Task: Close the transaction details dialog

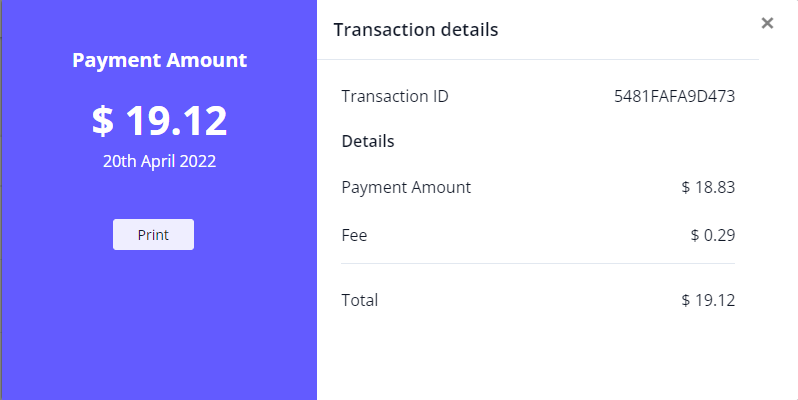Action: pos(767,23)
